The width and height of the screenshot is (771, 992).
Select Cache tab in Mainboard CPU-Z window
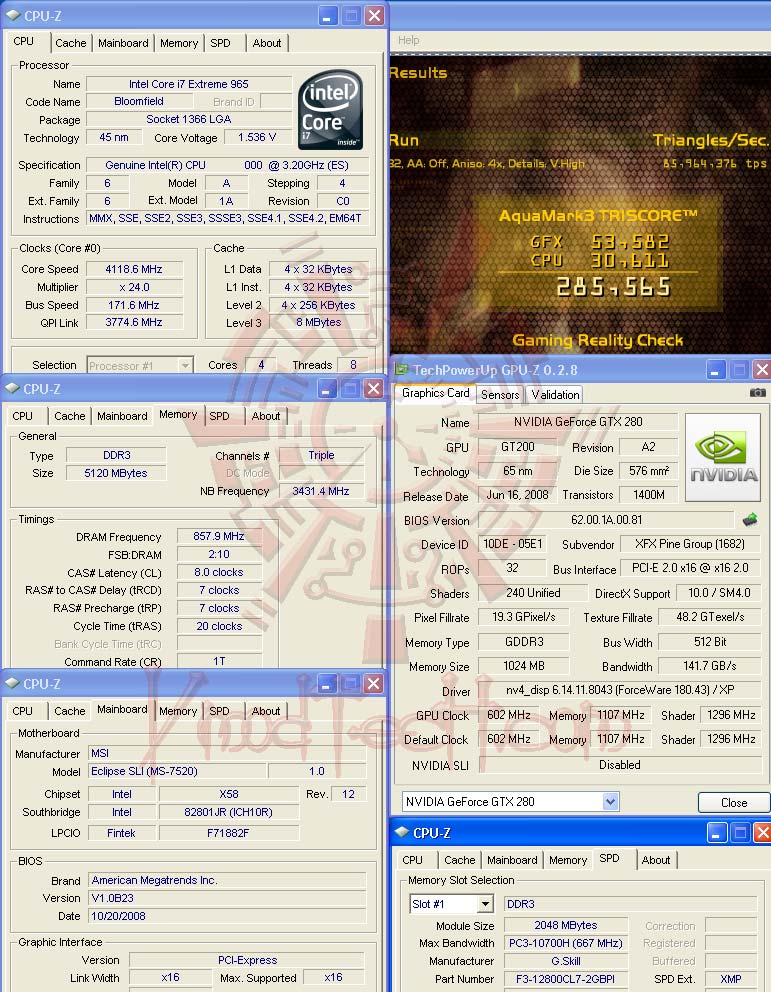point(70,711)
